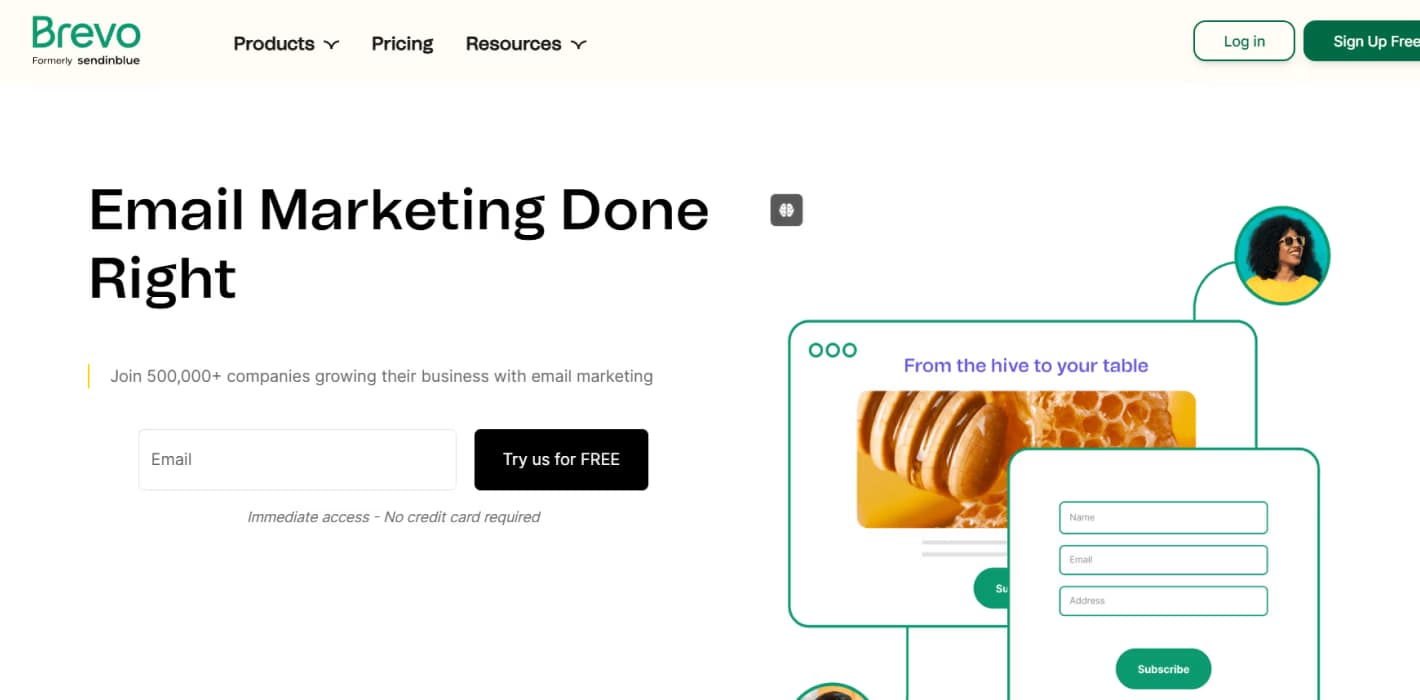
Task: Click the partially visible avatar at the bottom
Action: click(x=833, y=693)
